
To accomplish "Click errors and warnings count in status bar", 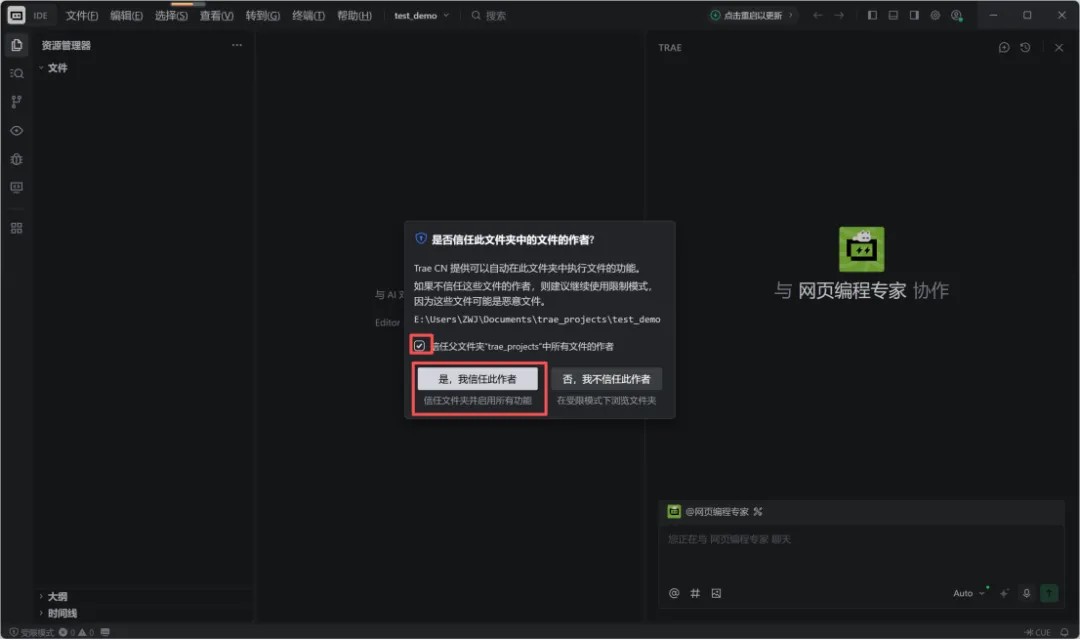I will tap(76, 632).
